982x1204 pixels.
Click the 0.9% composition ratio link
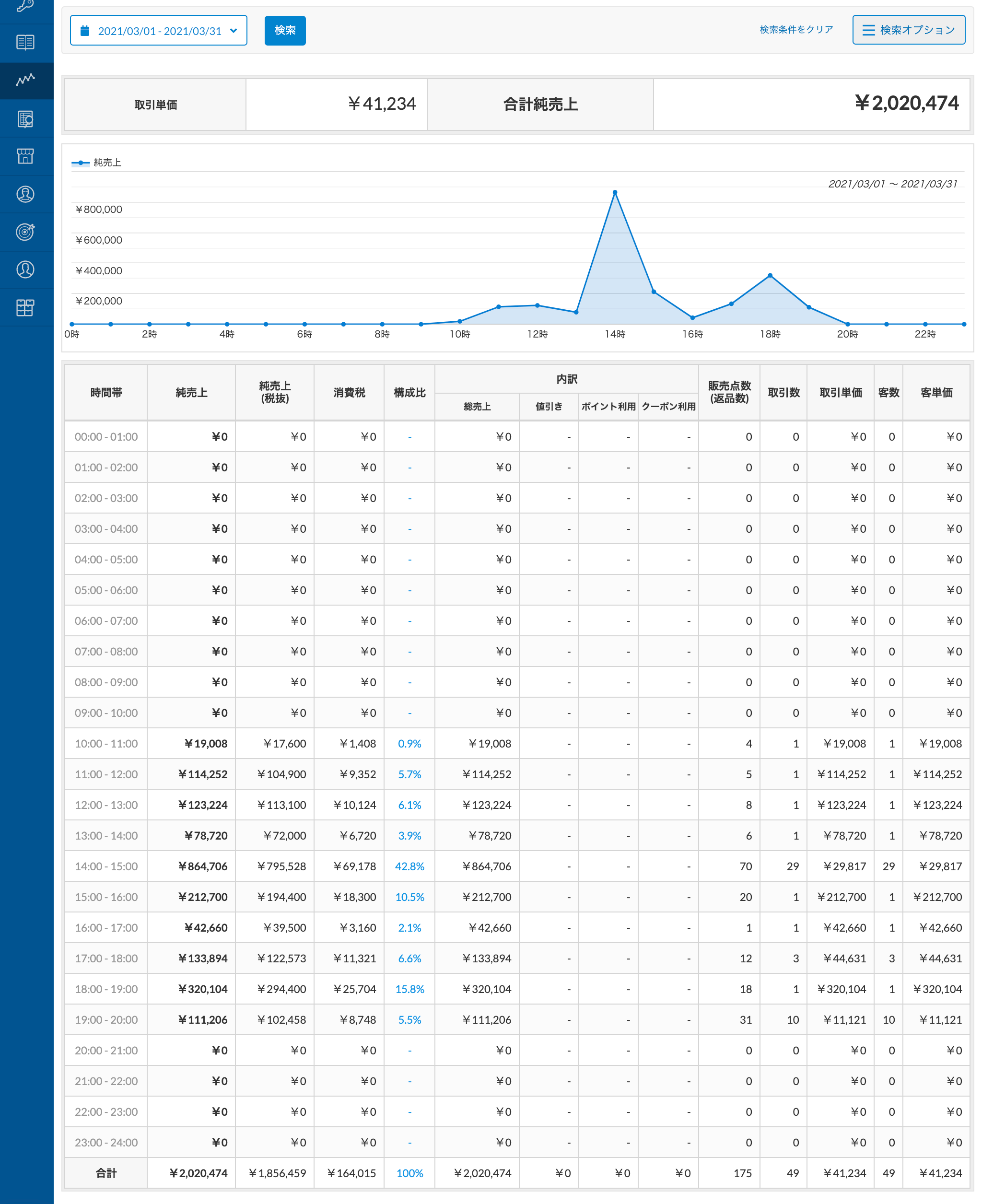coord(409,744)
